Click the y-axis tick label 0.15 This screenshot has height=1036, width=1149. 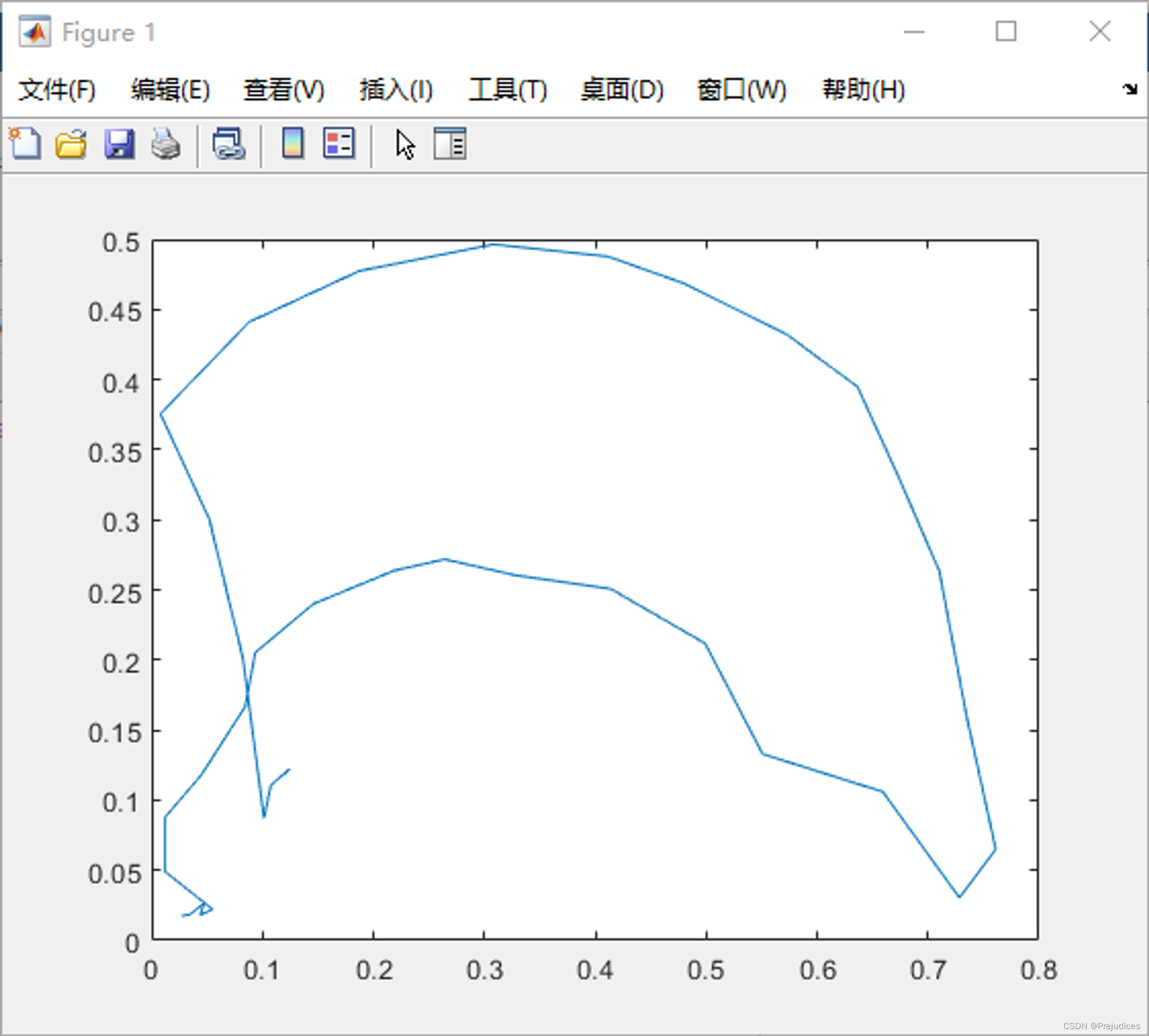[115, 733]
